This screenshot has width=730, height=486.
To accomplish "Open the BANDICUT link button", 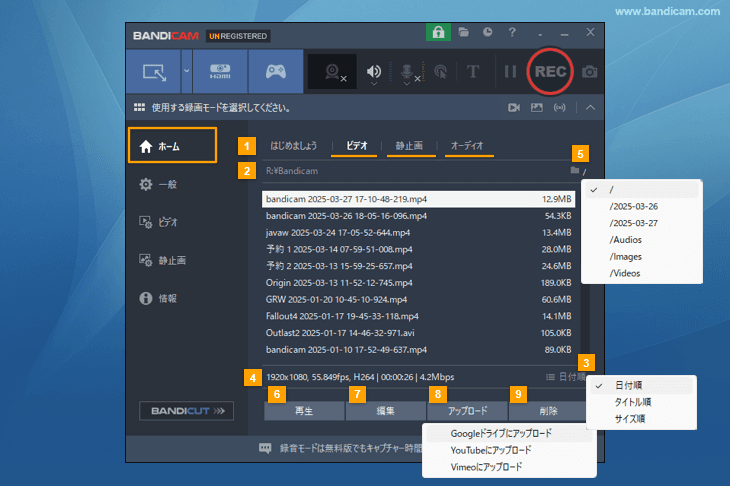I will (x=186, y=411).
